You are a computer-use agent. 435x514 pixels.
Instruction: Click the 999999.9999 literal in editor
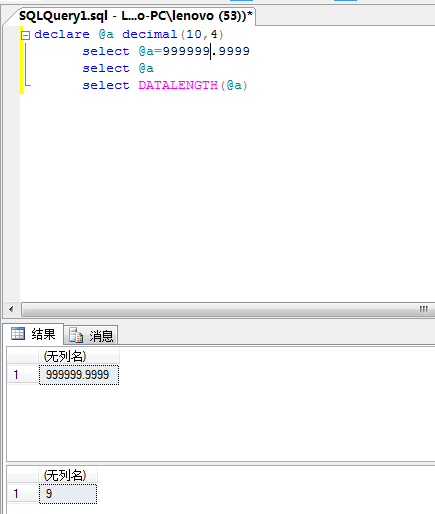click(206, 51)
